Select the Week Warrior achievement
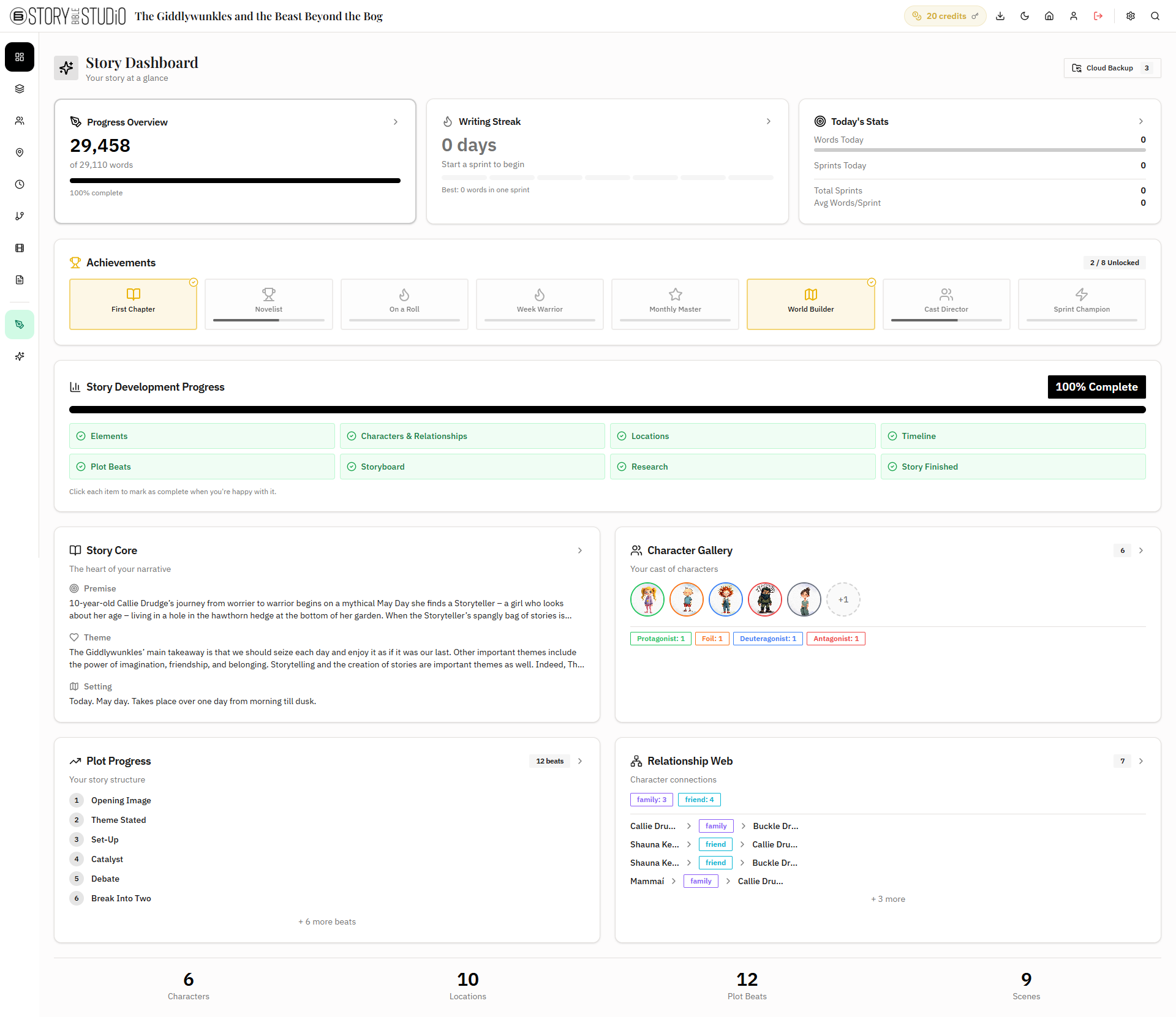Image resolution: width=1176 pixels, height=1017 pixels. point(540,304)
